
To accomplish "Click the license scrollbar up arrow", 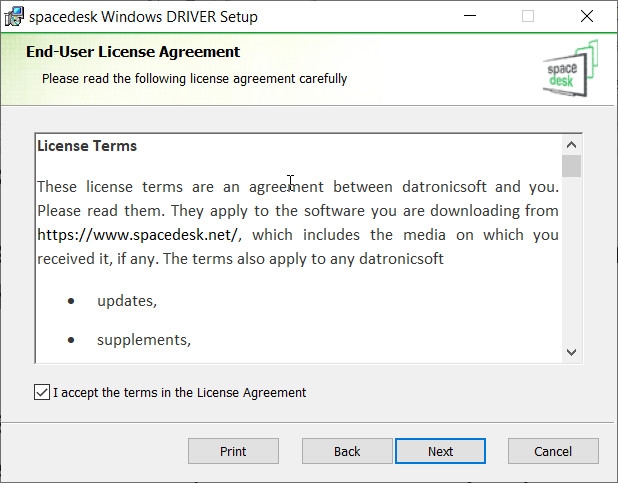I will tap(571, 145).
